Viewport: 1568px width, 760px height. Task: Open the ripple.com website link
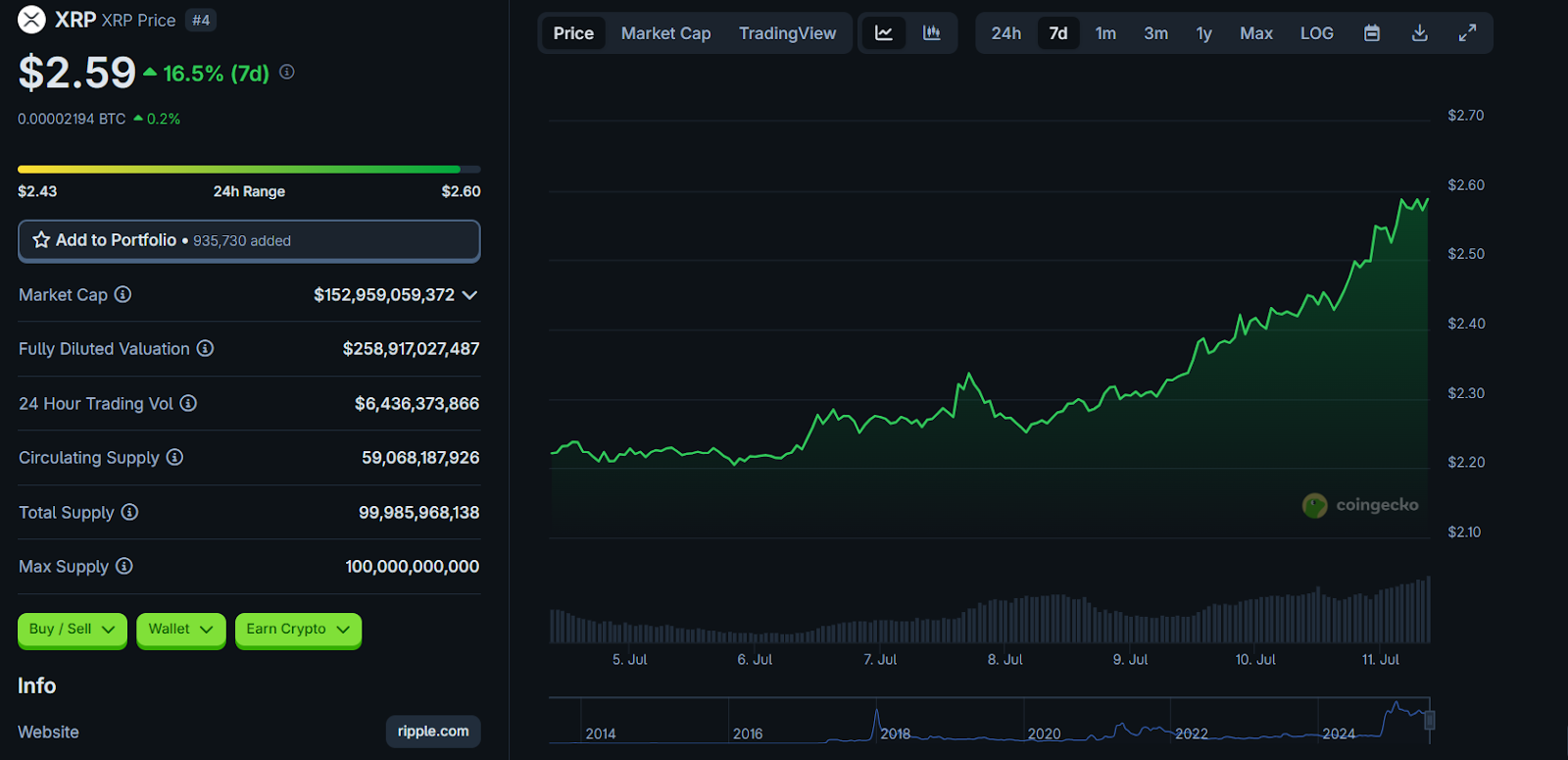[x=433, y=732]
